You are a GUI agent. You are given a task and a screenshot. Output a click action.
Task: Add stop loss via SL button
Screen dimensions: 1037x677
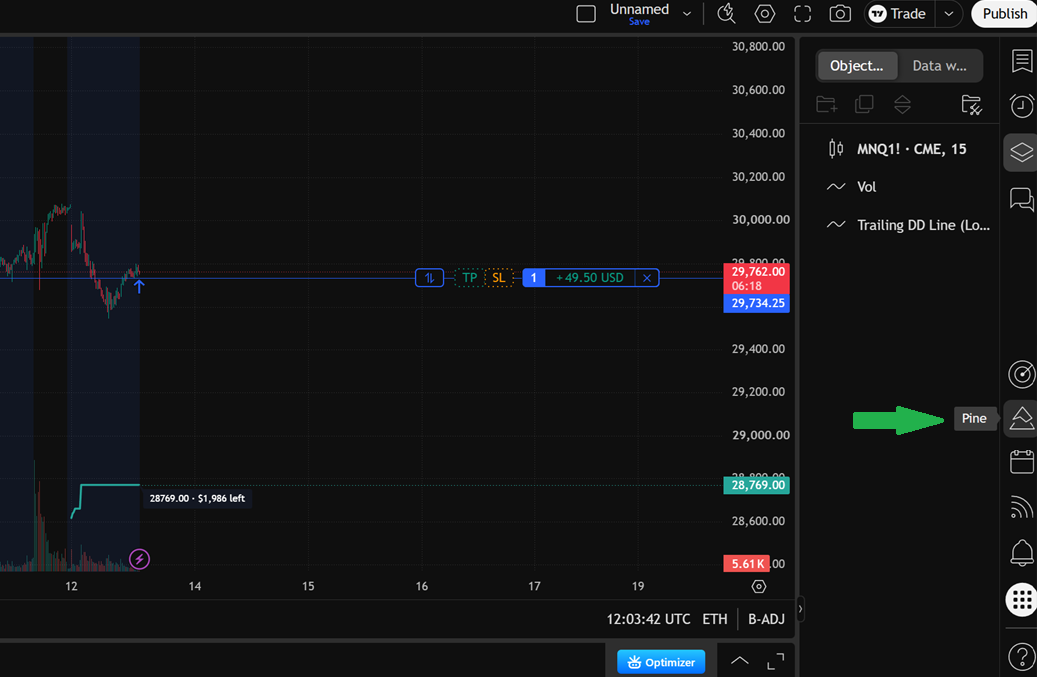pyautogui.click(x=499, y=278)
